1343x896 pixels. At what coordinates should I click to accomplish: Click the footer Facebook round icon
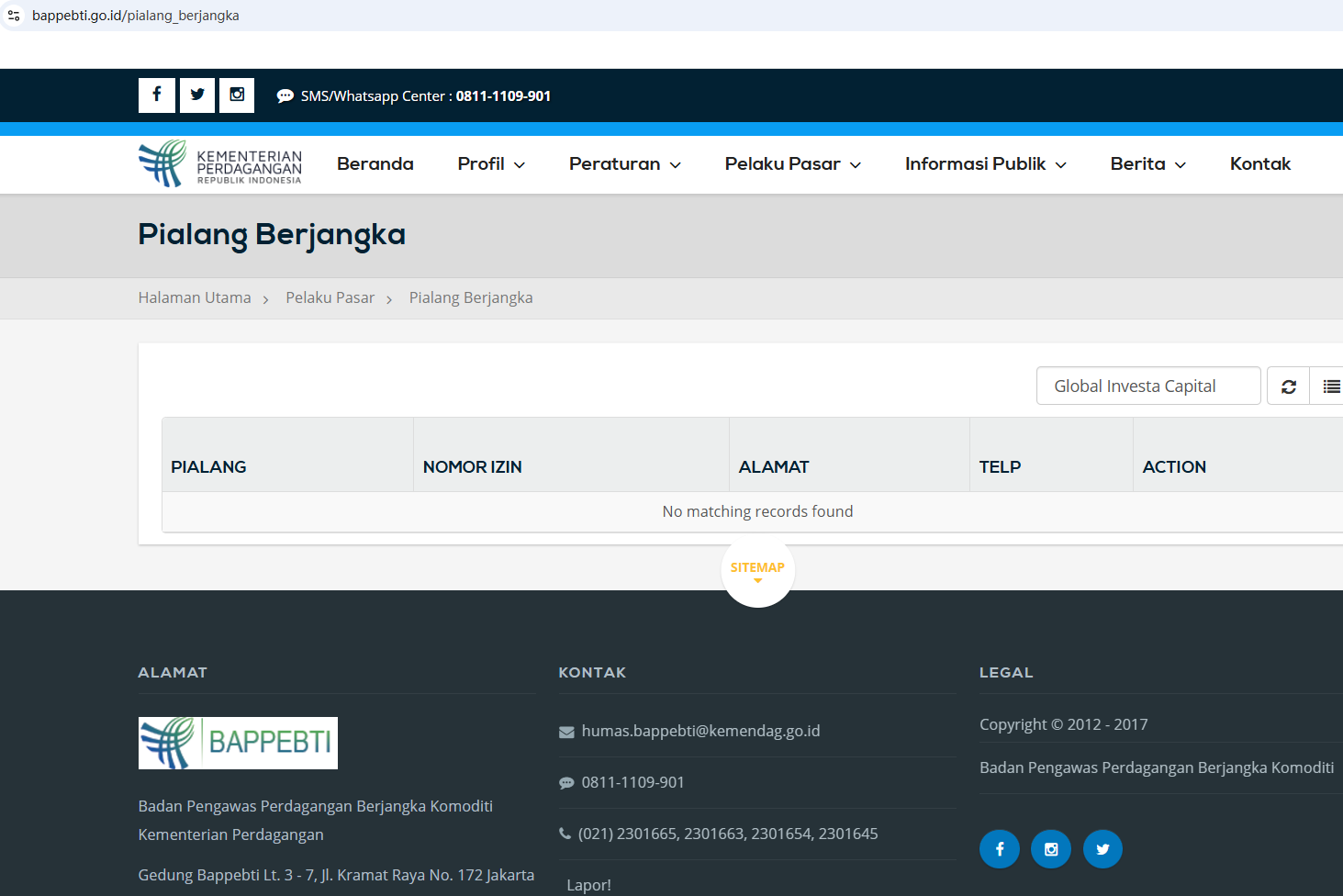[1000, 849]
